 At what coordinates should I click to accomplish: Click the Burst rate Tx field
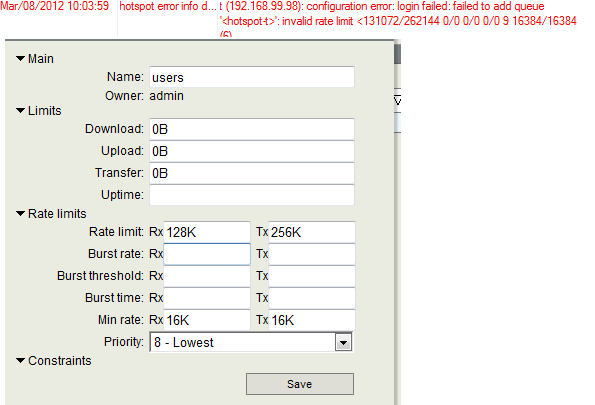[x=312, y=254]
